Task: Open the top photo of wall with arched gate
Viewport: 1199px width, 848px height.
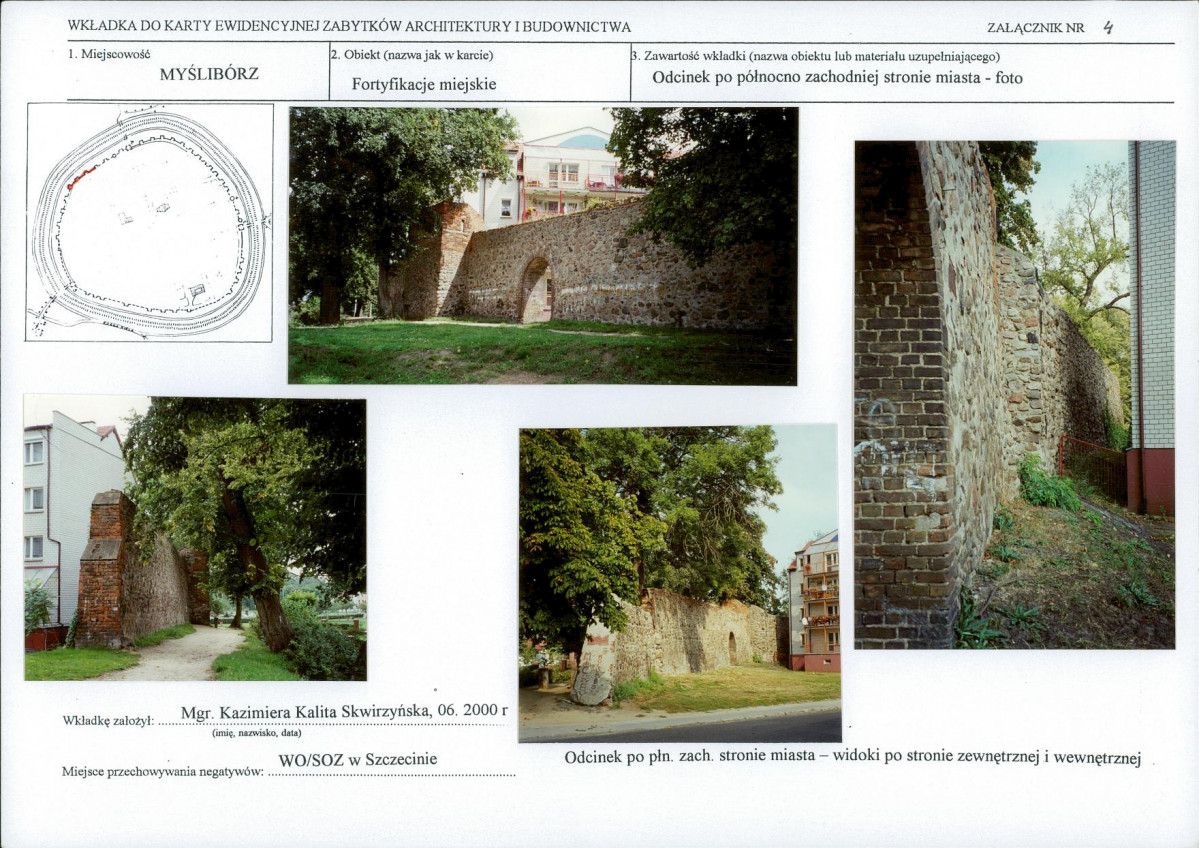Action: (x=542, y=246)
